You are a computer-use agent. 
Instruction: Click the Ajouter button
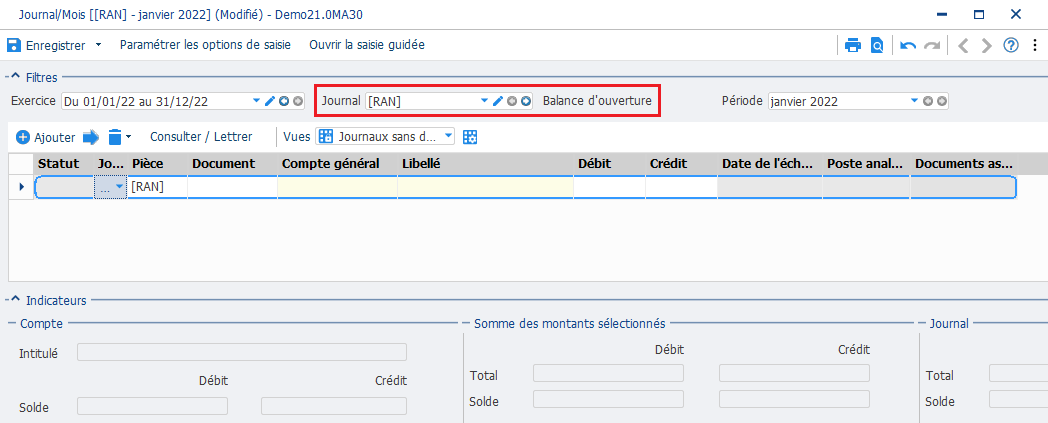(x=45, y=137)
